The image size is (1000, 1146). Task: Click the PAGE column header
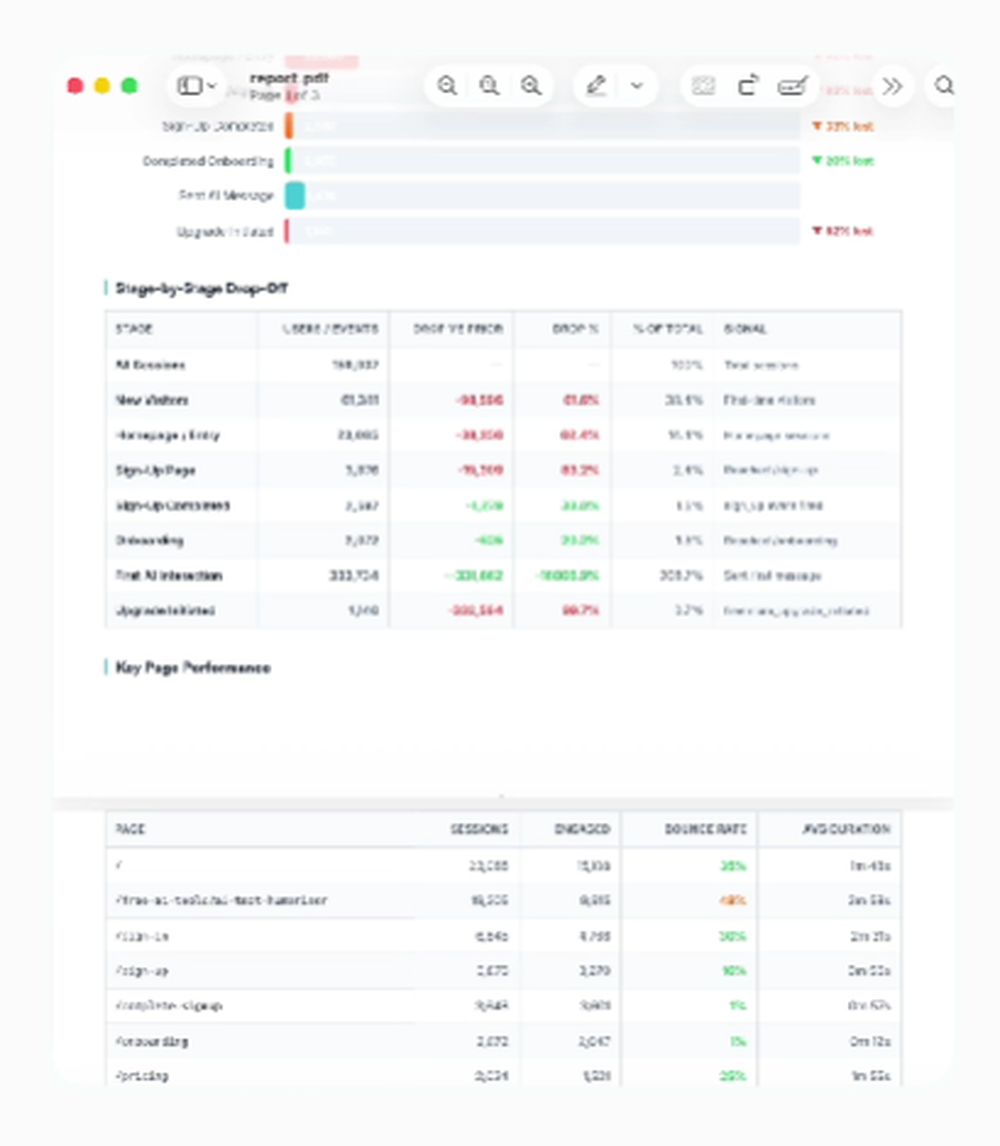[x=130, y=829]
